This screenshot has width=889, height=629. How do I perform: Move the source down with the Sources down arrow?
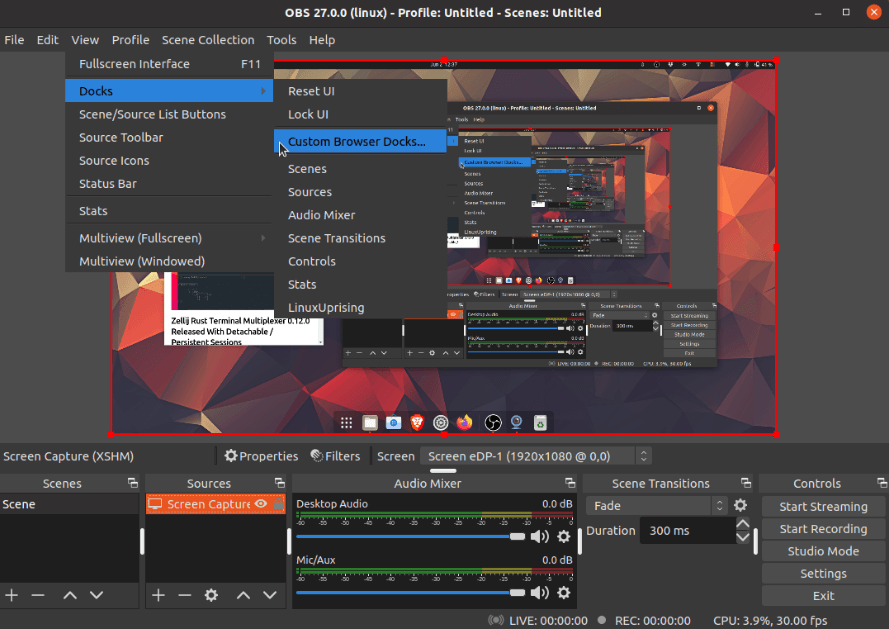coord(270,595)
